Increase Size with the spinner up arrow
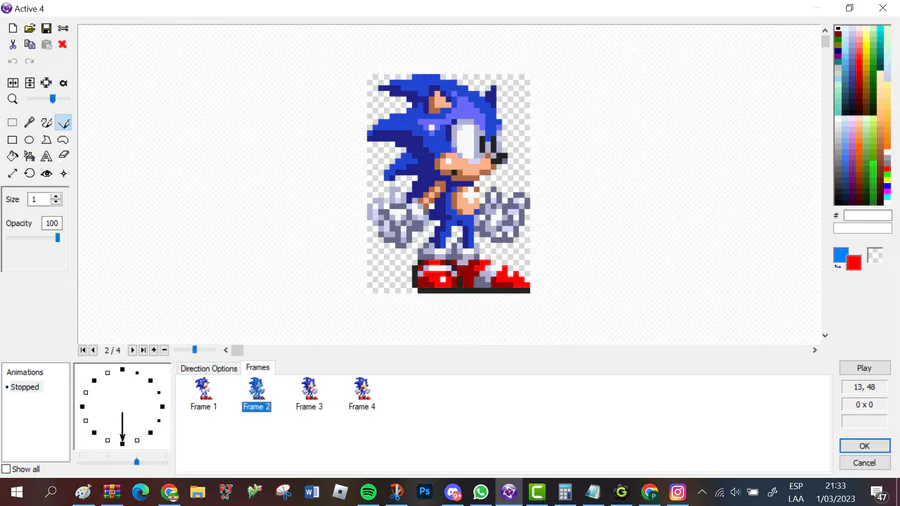900x506 pixels. coord(56,196)
